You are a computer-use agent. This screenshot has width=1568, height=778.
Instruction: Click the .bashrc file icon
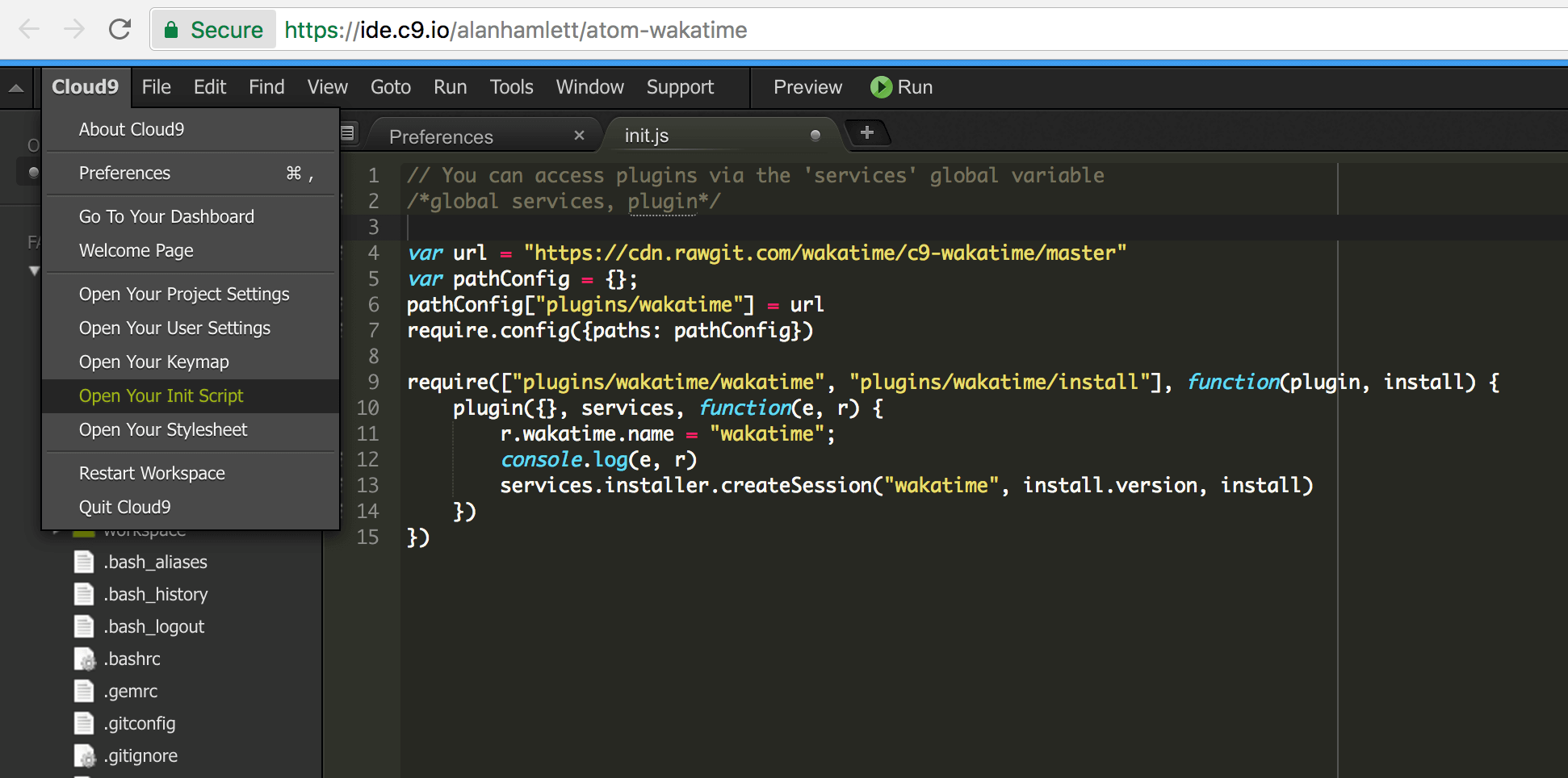(x=85, y=659)
